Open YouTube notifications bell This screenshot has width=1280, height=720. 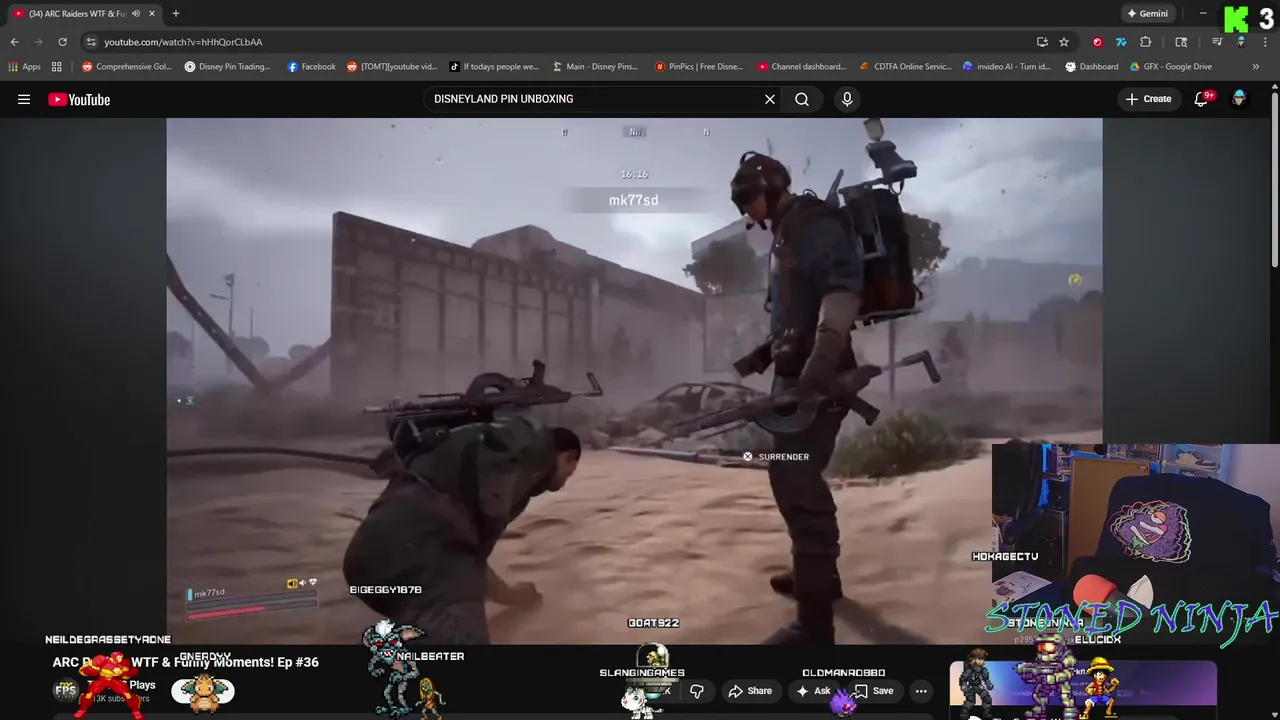[1201, 99]
